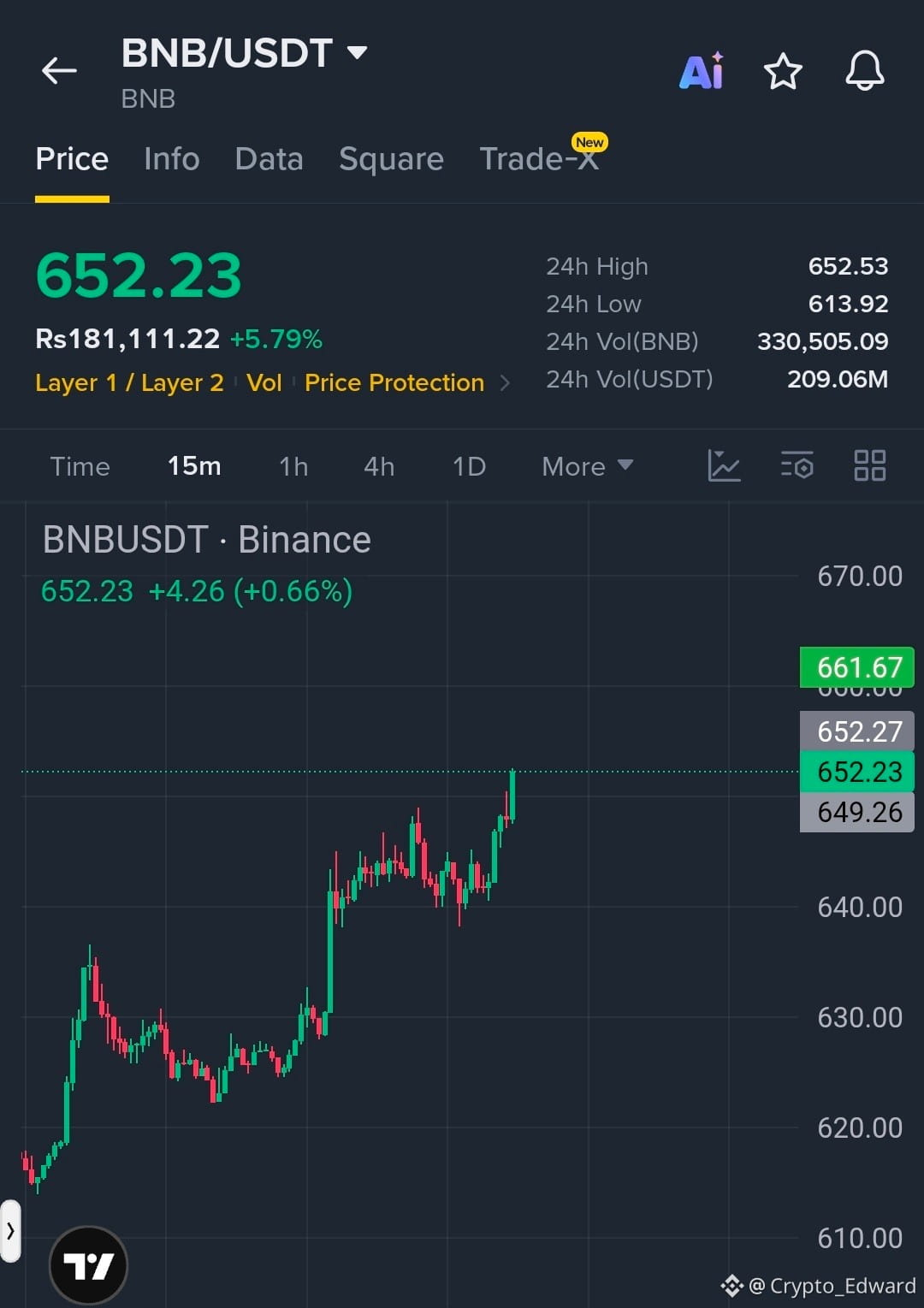Tap the Rs181,111.22 converted price
Screen dimensions: 924x1308
pyautogui.click(x=127, y=339)
